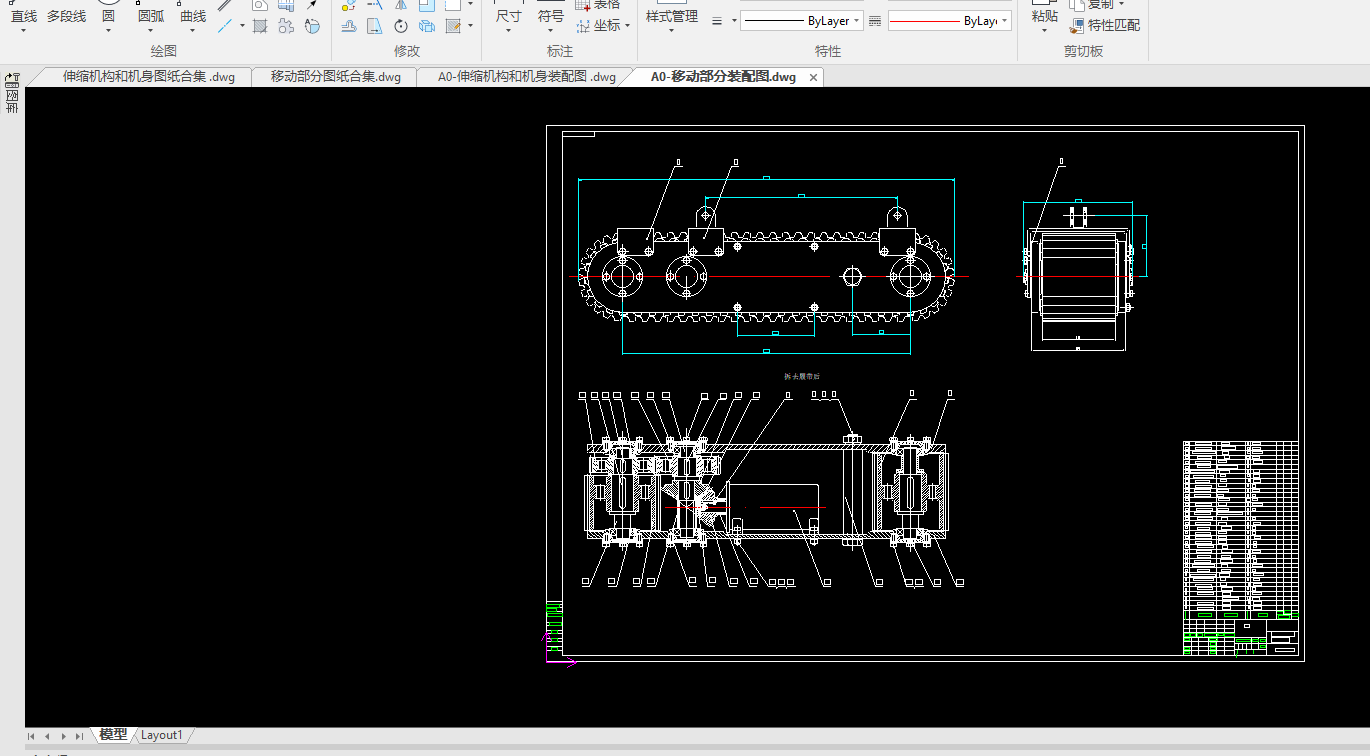Click the 样式管理 style manager button

[x=671, y=16]
